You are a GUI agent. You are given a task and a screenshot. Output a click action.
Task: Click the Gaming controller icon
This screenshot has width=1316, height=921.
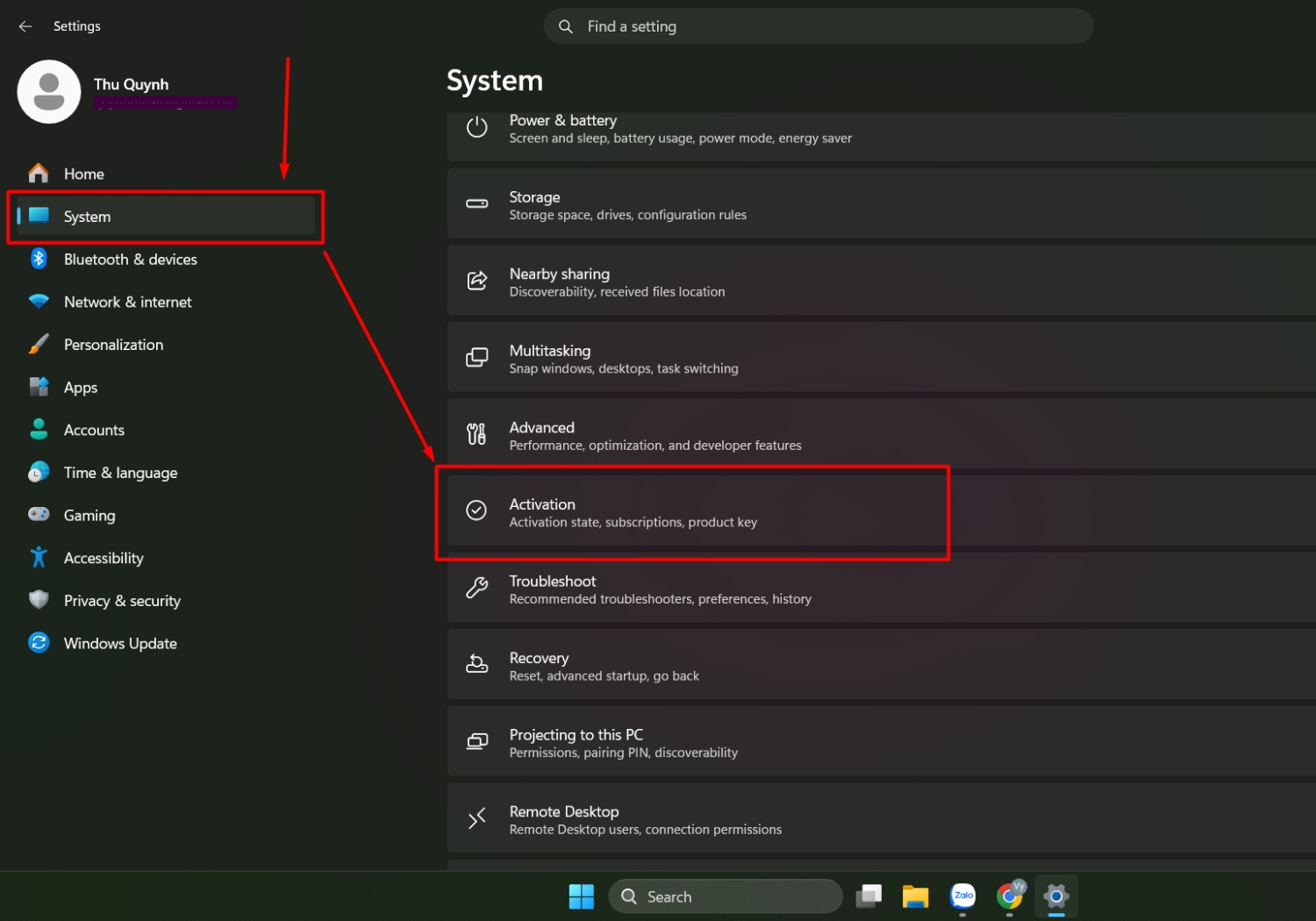(x=39, y=514)
